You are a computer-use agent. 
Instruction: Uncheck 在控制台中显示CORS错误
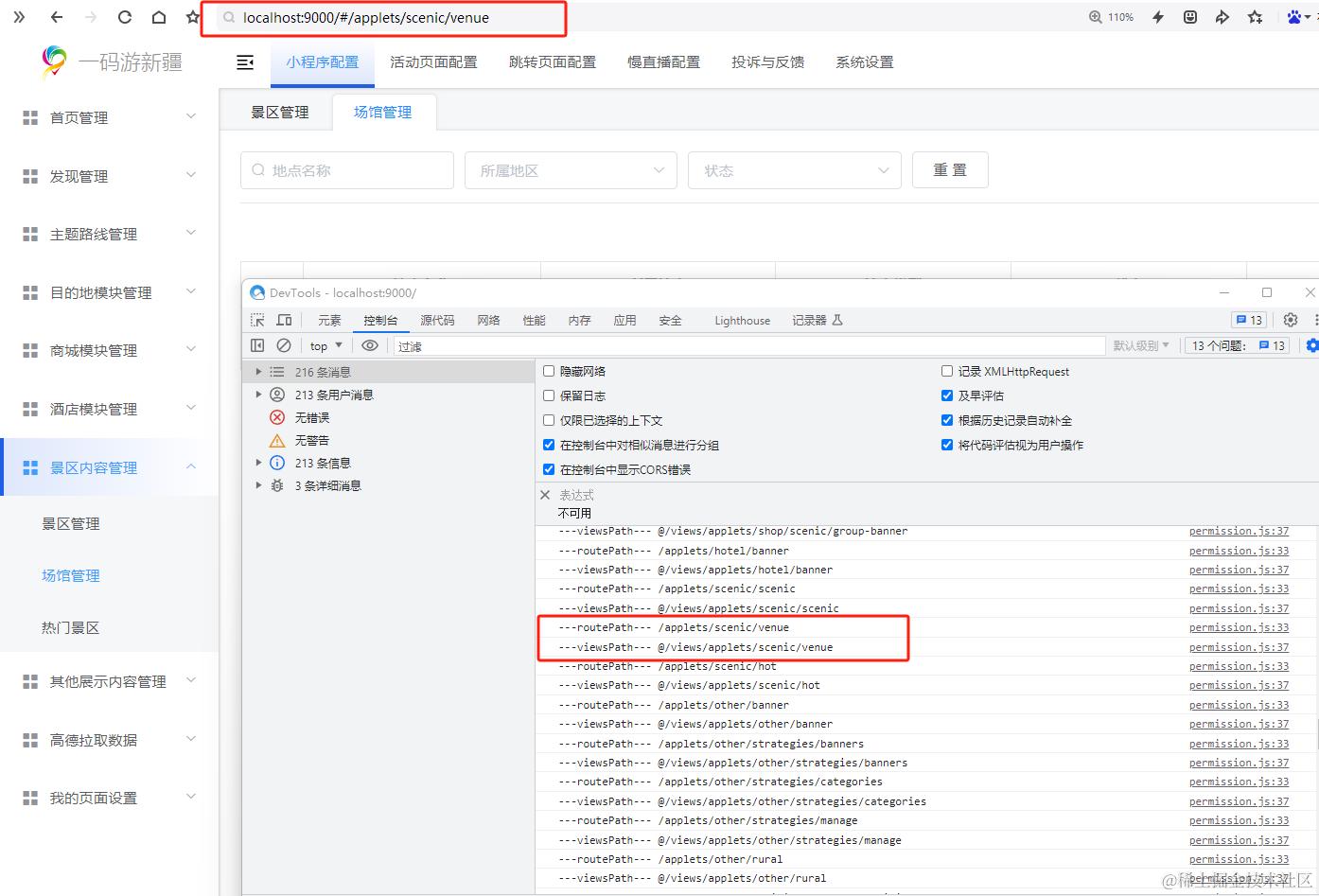click(549, 469)
